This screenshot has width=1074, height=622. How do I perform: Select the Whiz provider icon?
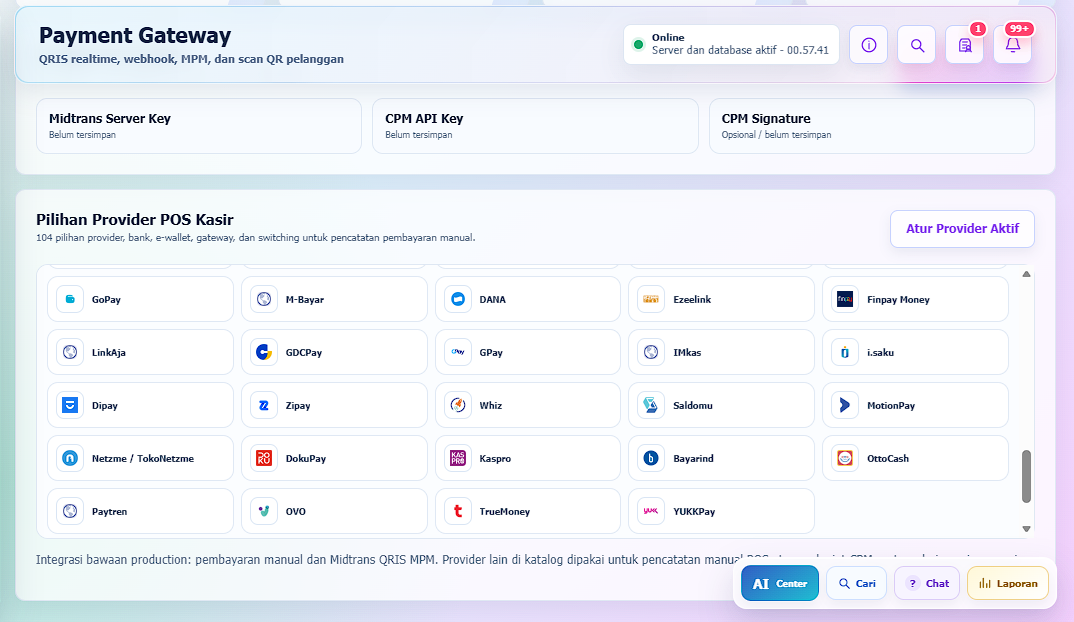point(458,406)
